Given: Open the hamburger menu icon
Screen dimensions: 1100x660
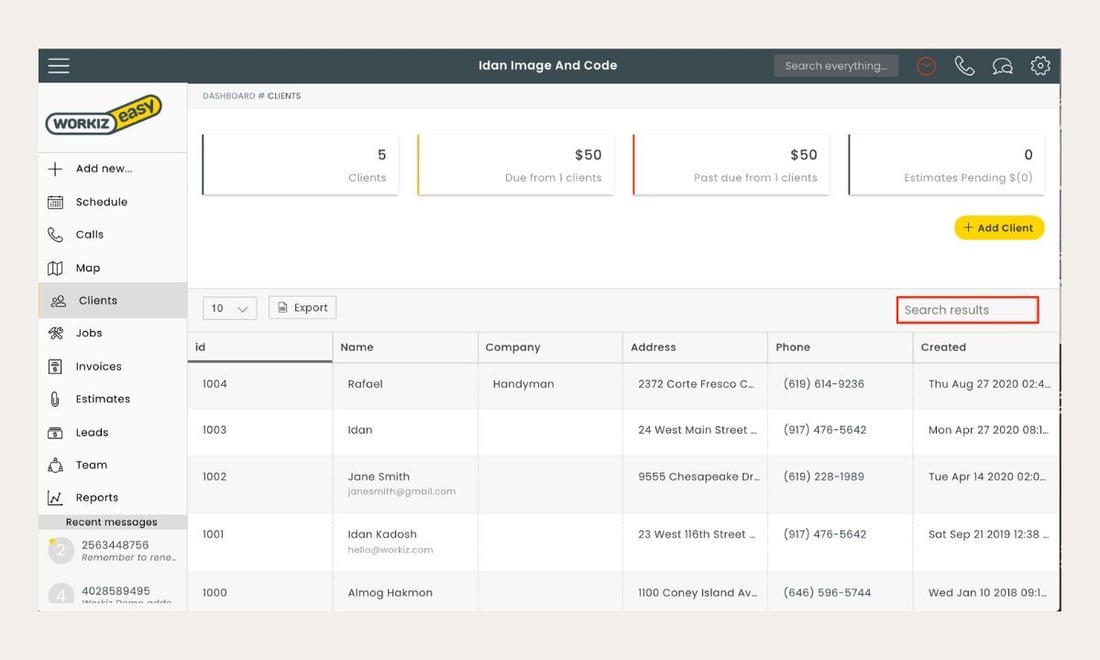Looking at the screenshot, I should click(x=59, y=66).
